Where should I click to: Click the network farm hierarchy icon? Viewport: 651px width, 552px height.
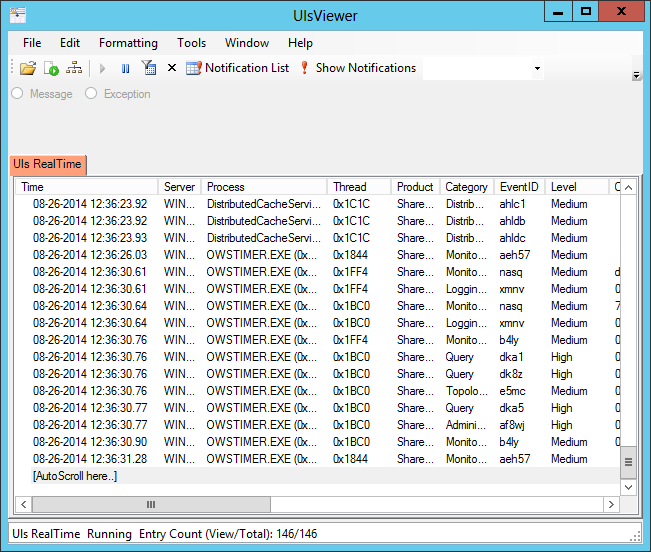tap(74, 68)
